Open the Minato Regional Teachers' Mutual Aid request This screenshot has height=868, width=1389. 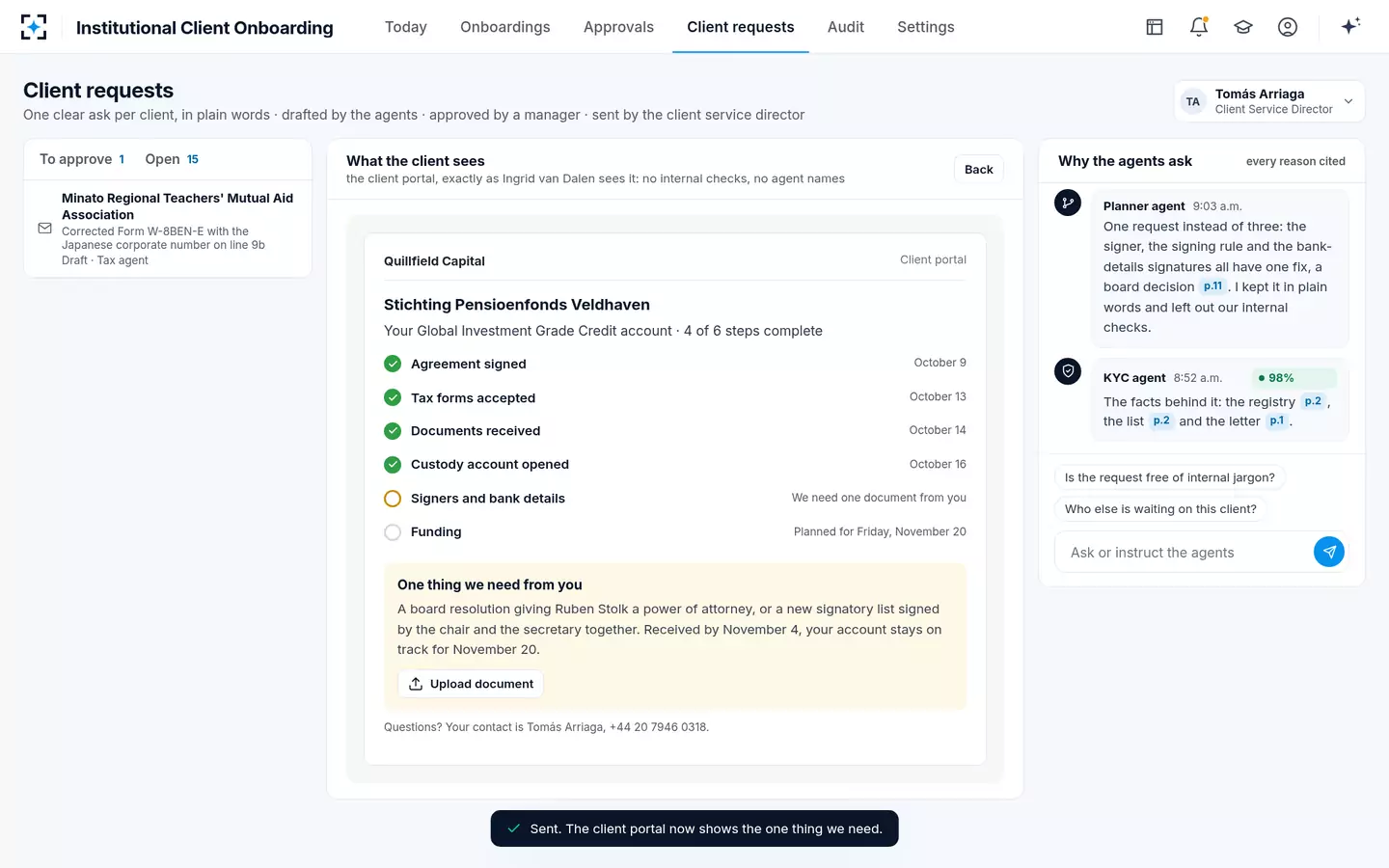[168, 229]
